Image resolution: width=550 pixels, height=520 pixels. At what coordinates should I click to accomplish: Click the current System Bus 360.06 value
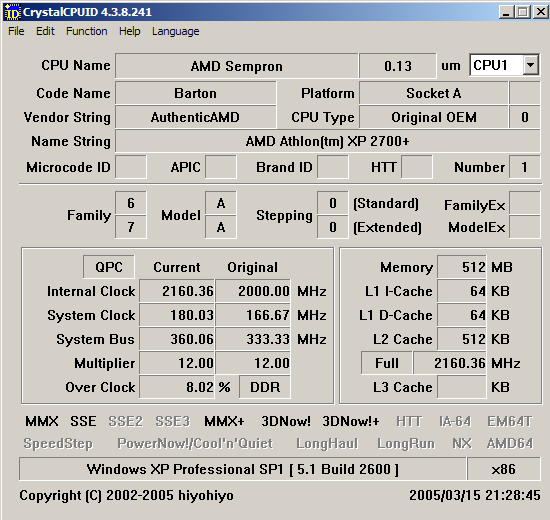click(177, 339)
